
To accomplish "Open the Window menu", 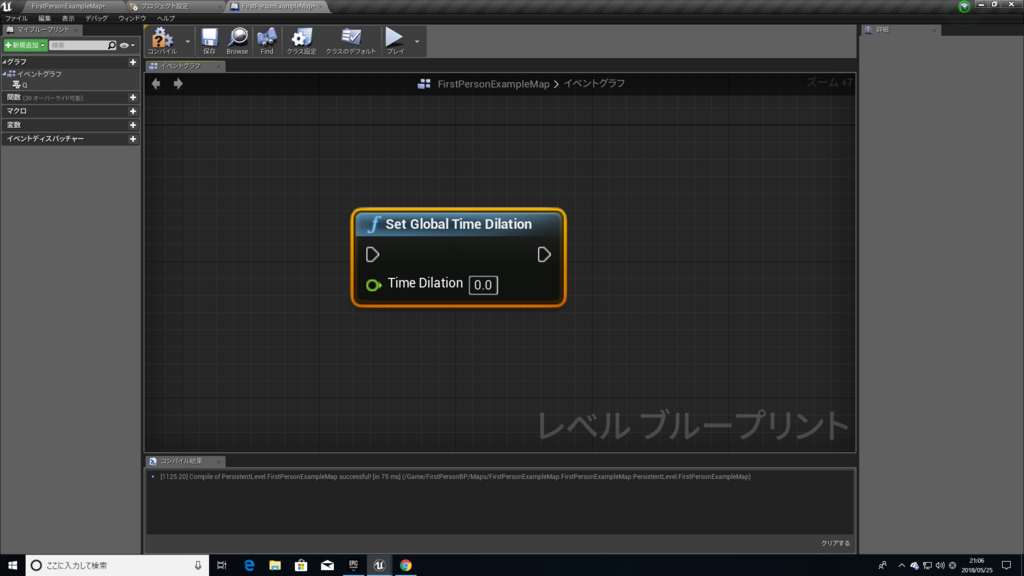I will (132, 18).
